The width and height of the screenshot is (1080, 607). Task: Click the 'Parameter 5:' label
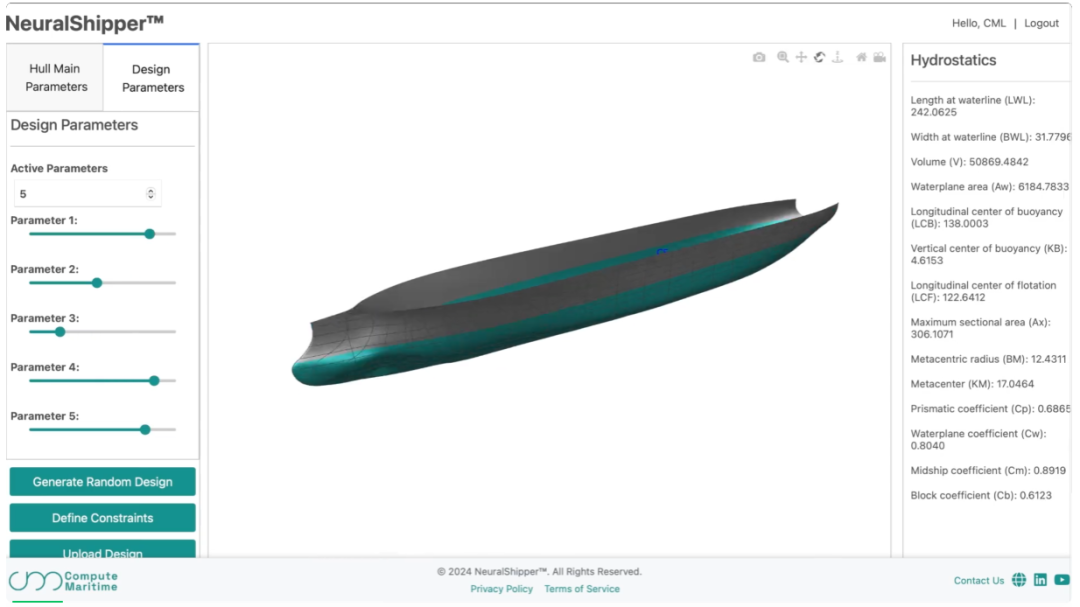[45, 416]
